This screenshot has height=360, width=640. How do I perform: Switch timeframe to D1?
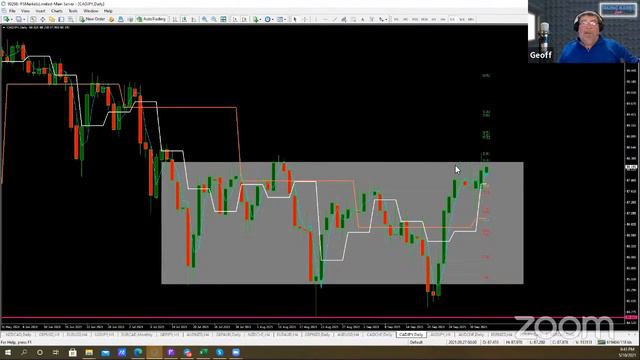tap(452, 19)
